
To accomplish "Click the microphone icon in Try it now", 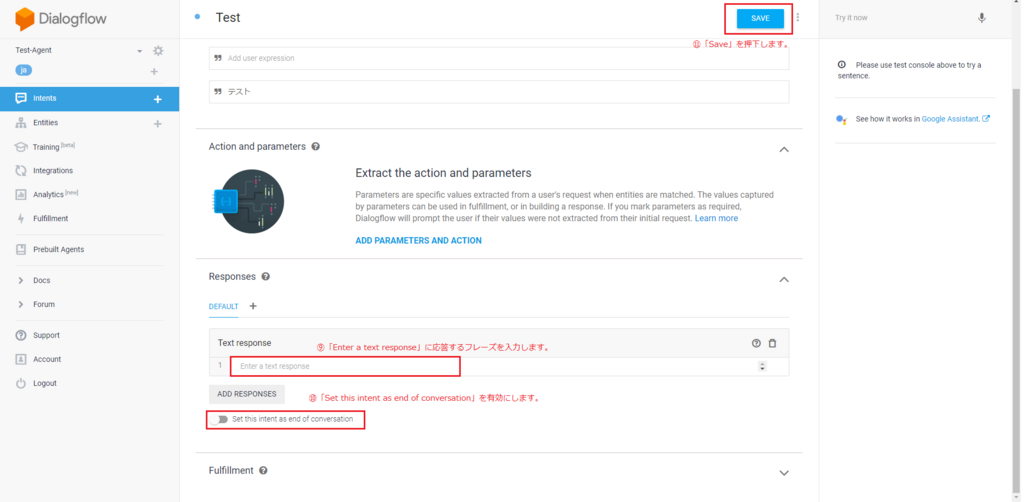I will [982, 18].
